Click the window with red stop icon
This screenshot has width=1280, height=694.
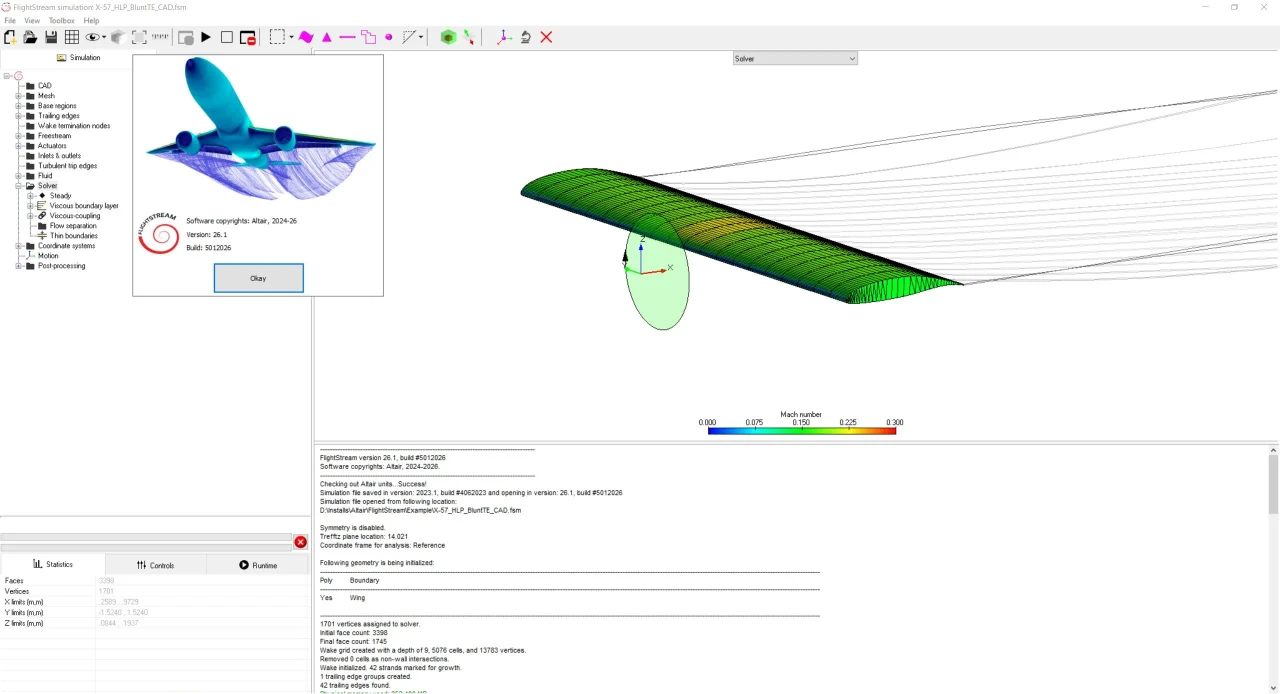pyautogui.click(x=248, y=37)
